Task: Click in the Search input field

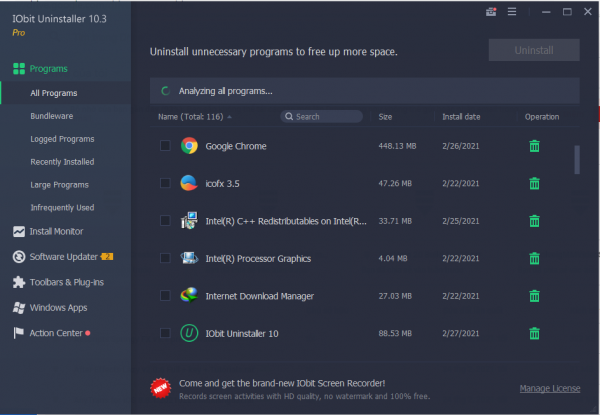Action: click(x=321, y=117)
